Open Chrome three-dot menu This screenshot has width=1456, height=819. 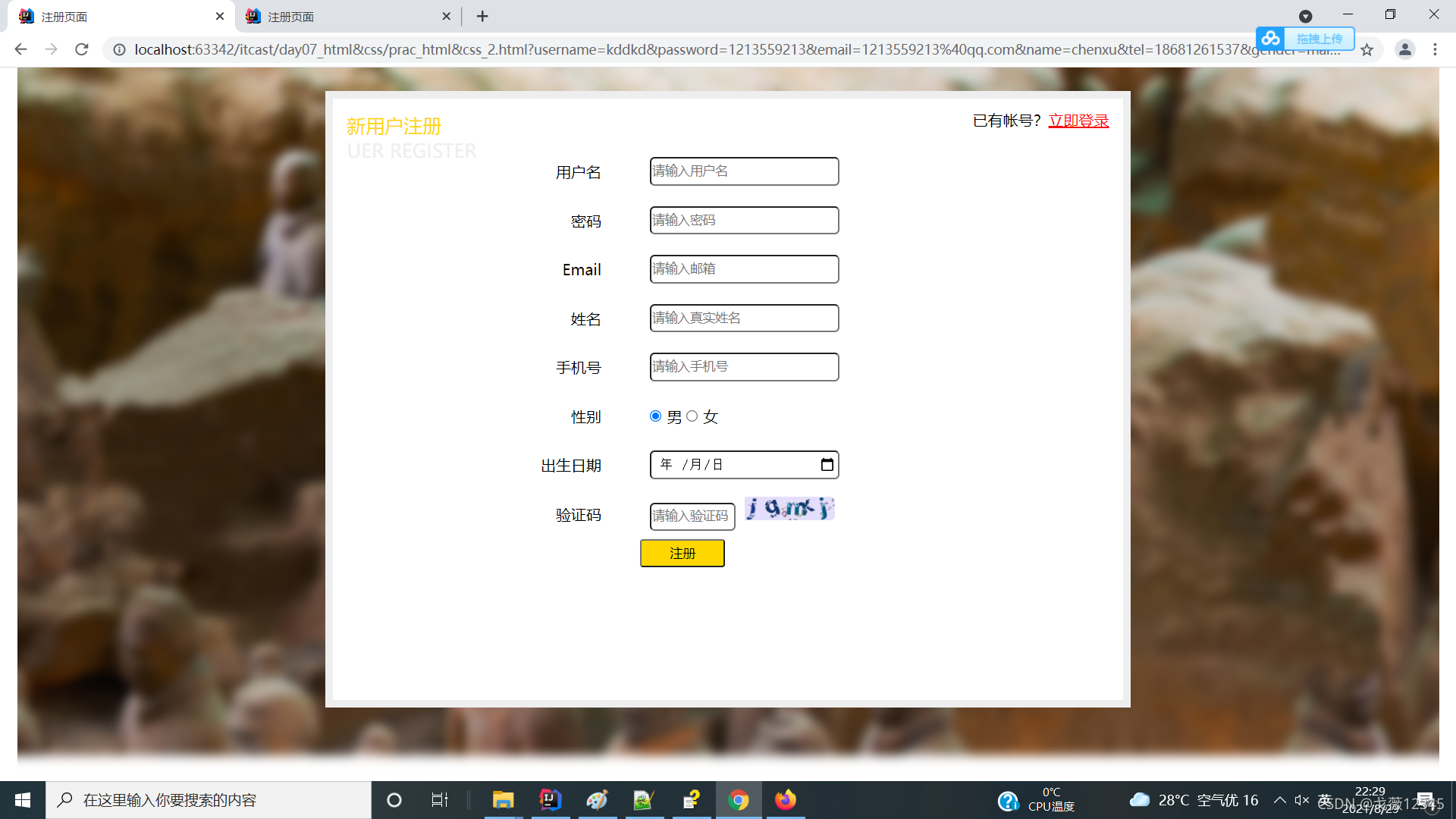point(1435,49)
